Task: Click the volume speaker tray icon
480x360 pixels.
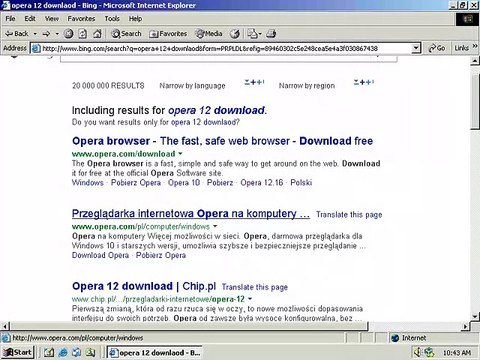Action: [417, 352]
